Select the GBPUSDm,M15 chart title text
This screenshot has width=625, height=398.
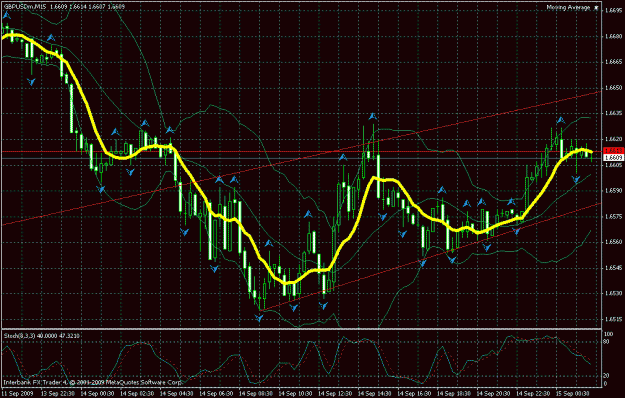(x=25, y=7)
